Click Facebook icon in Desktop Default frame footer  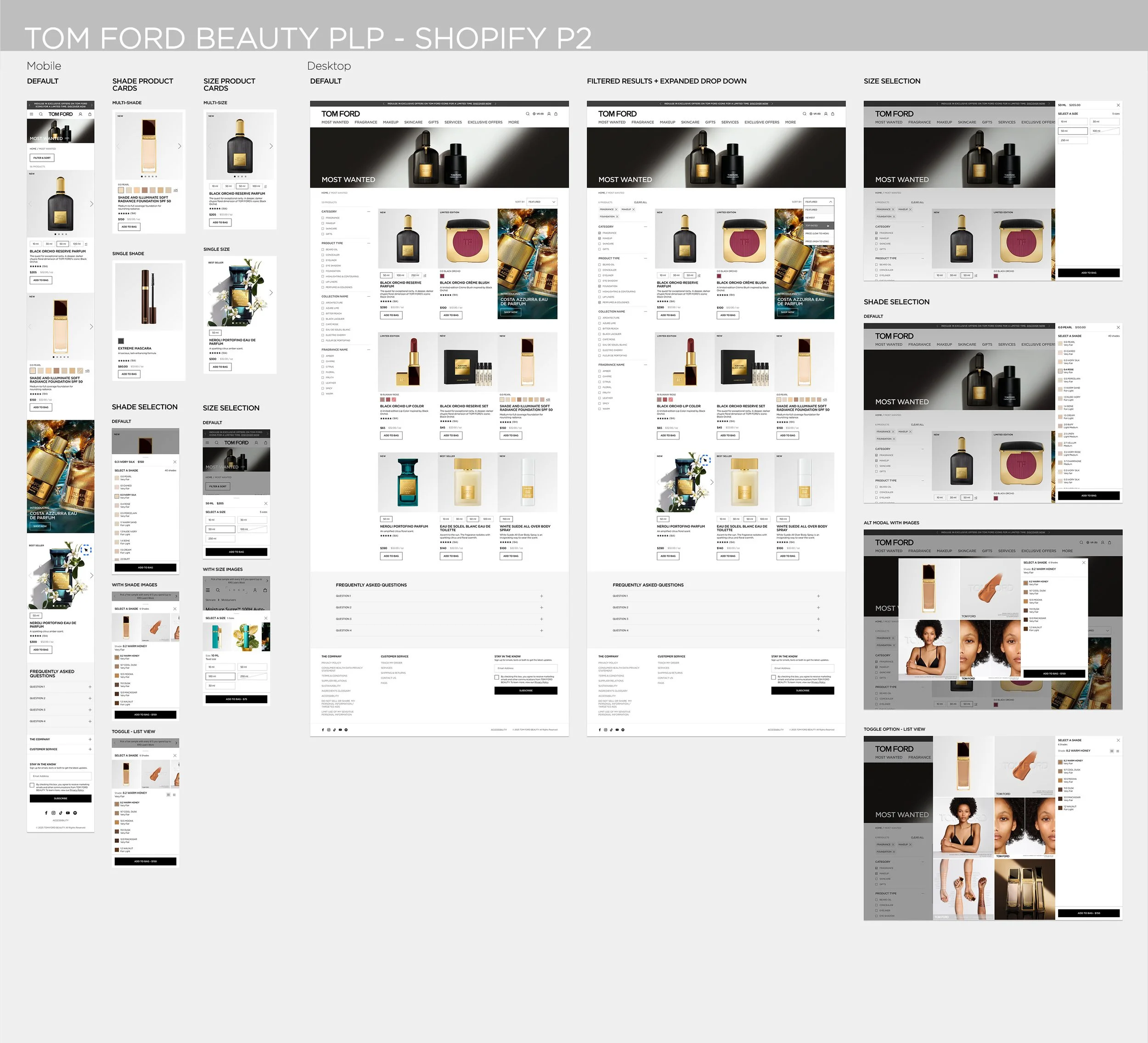point(323,730)
